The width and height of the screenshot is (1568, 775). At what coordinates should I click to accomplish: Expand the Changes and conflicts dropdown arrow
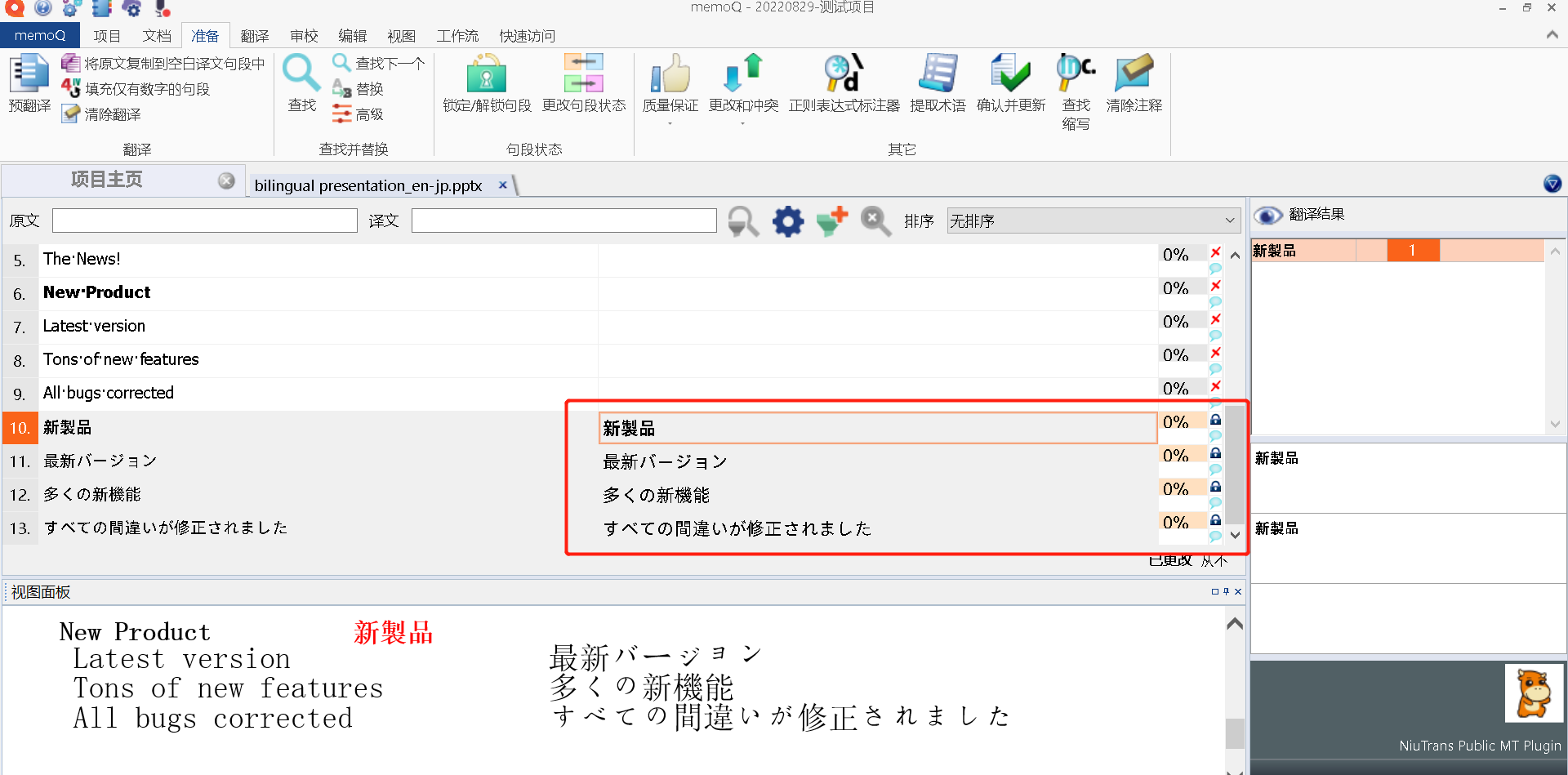point(743,124)
